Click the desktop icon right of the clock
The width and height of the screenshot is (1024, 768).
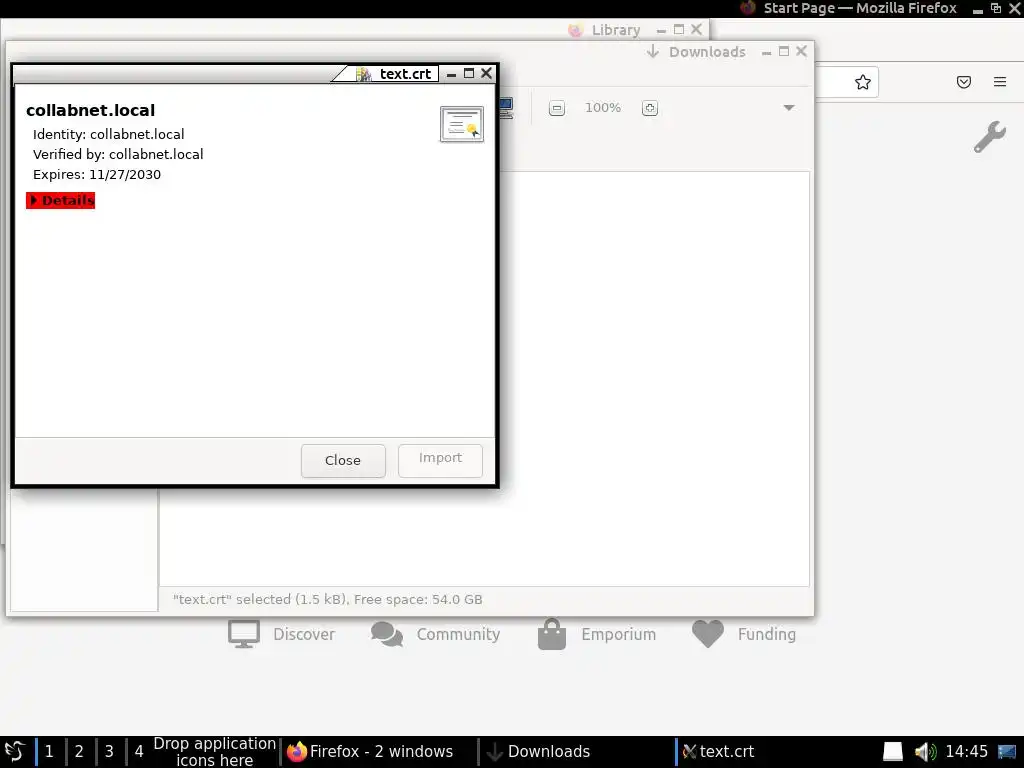[x=1007, y=752]
